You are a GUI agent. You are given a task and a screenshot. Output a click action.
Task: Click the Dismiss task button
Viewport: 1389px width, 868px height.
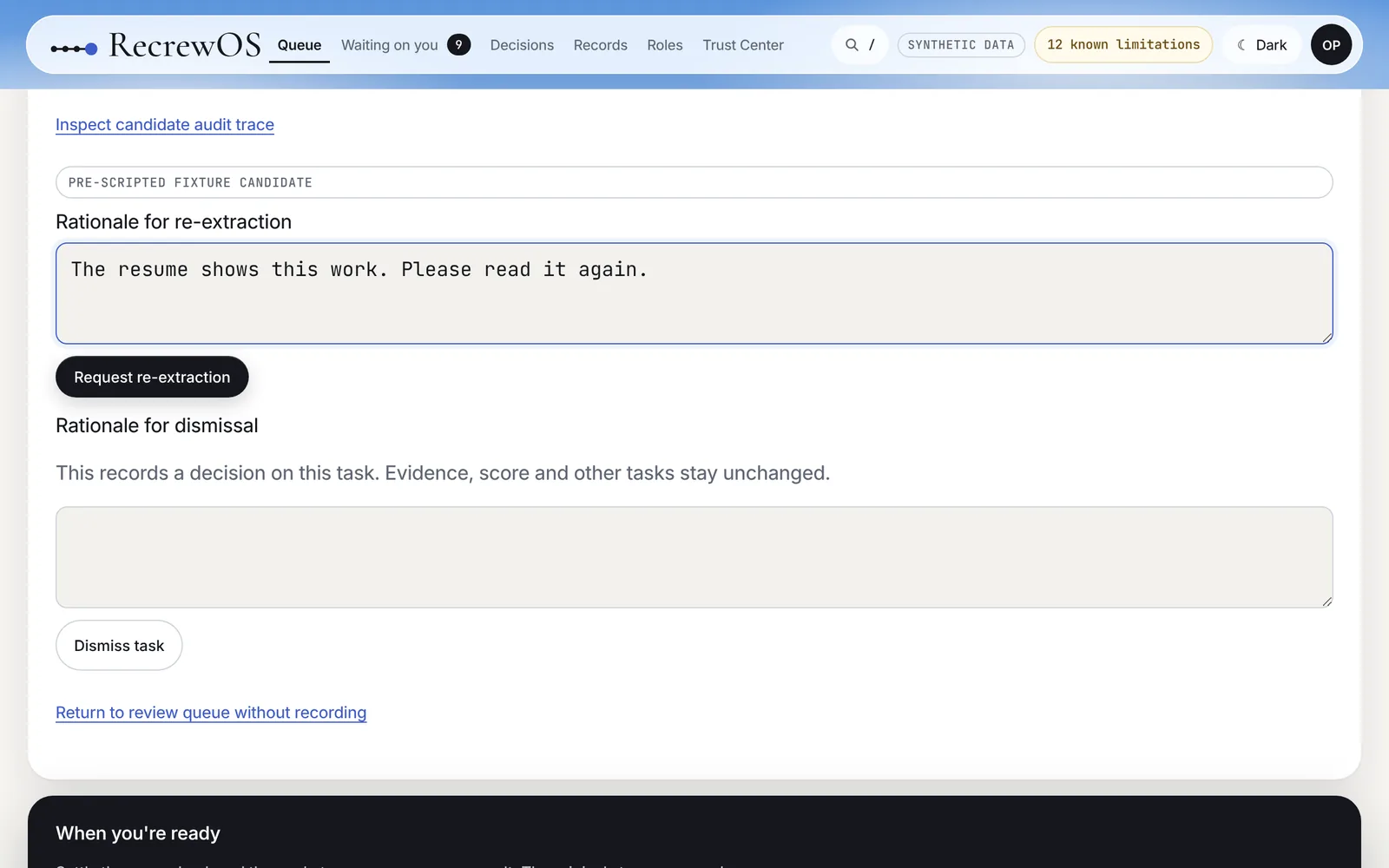(119, 645)
